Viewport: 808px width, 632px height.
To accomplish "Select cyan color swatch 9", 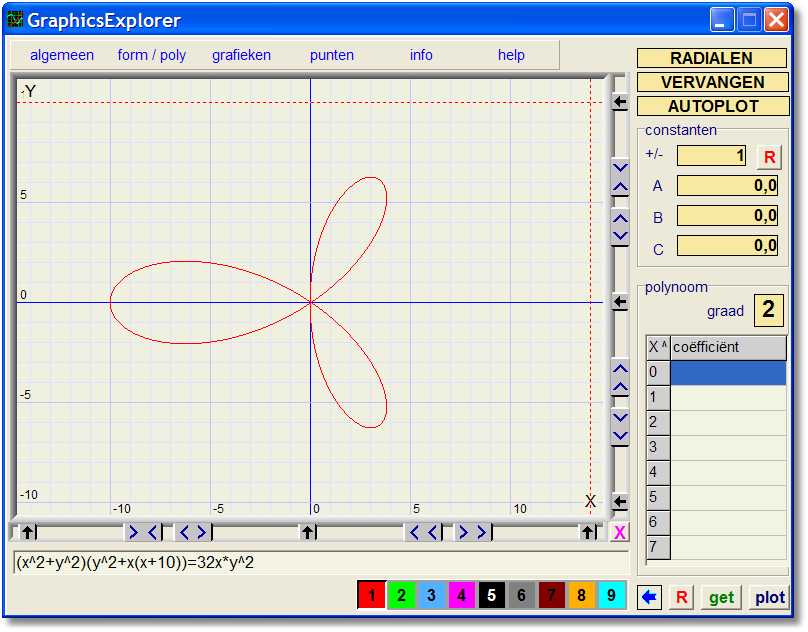I will 611,595.
